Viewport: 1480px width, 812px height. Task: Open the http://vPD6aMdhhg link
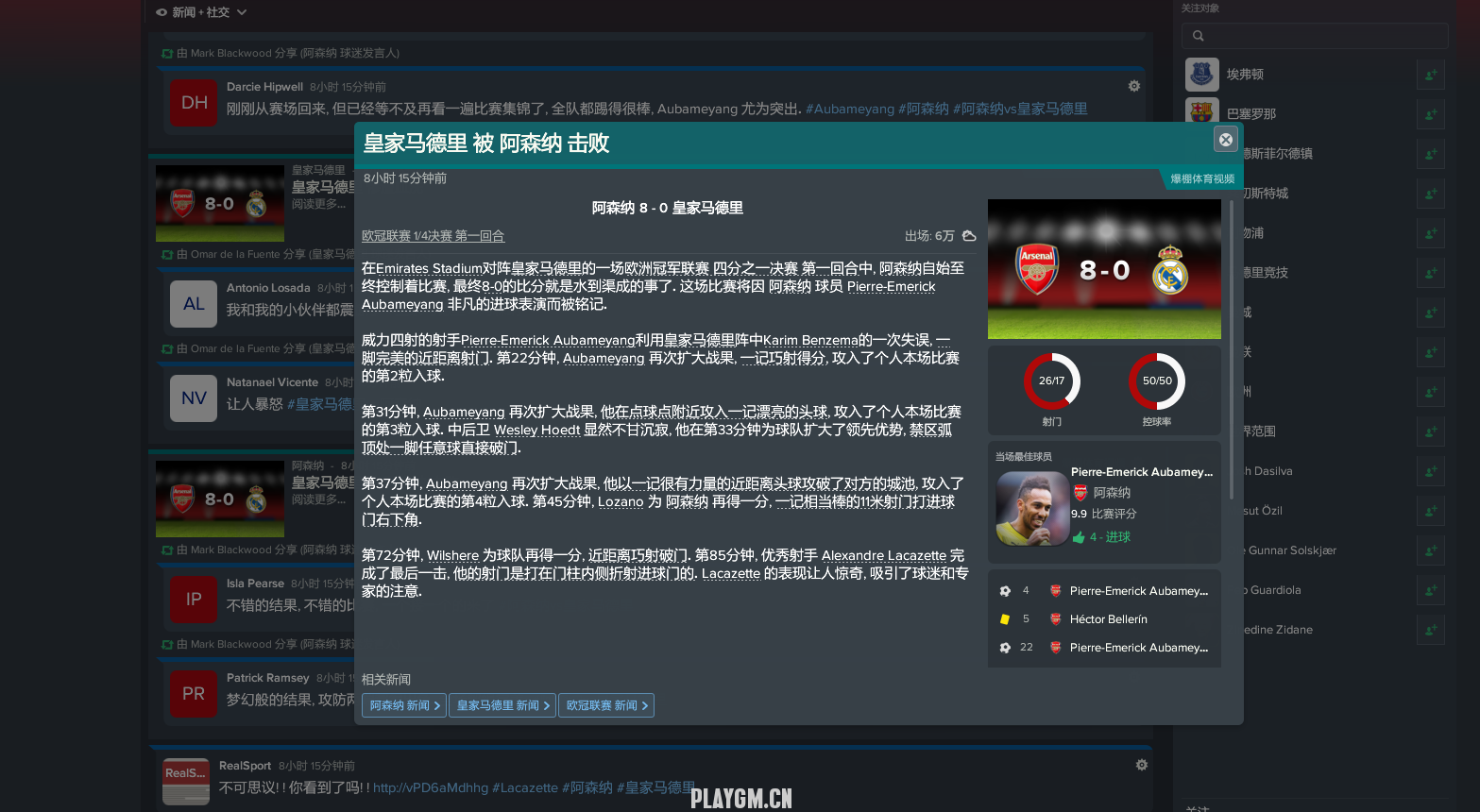pos(431,787)
